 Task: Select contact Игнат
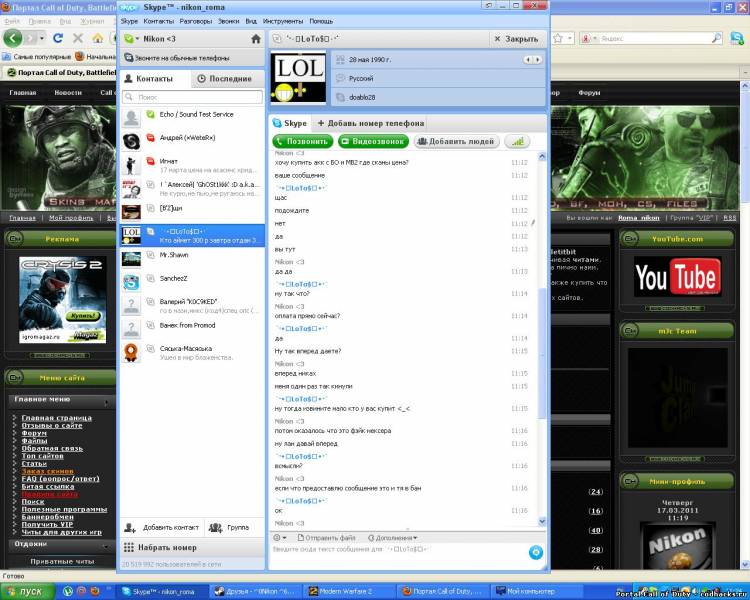pos(192,164)
